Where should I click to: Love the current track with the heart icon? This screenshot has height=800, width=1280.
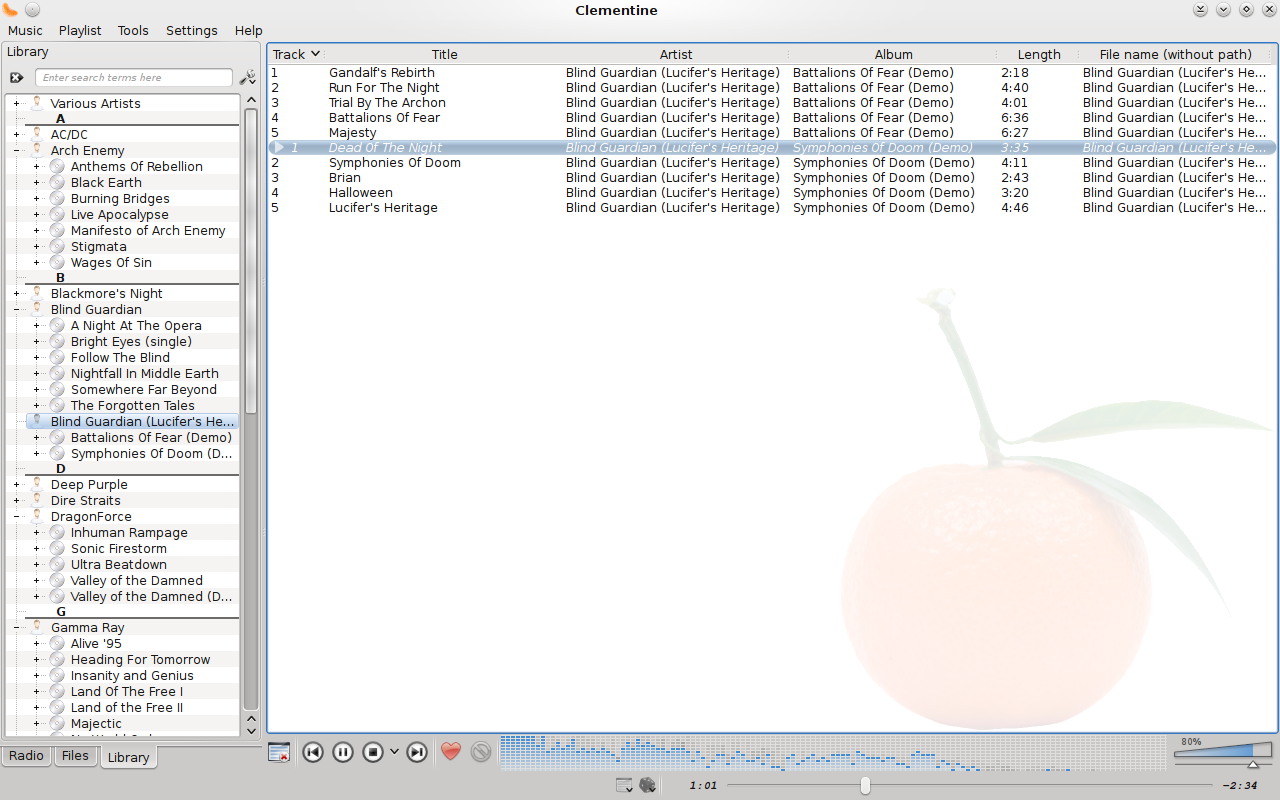451,752
